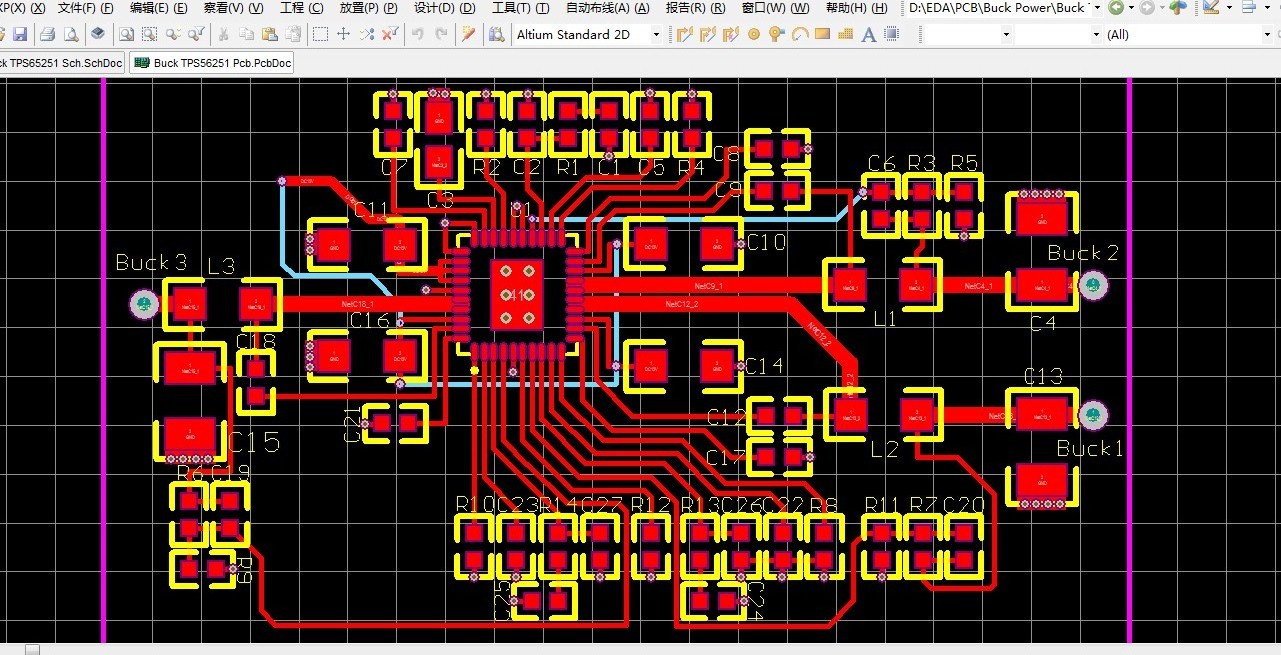Click the Buck 2 output test point pad

point(1095,286)
